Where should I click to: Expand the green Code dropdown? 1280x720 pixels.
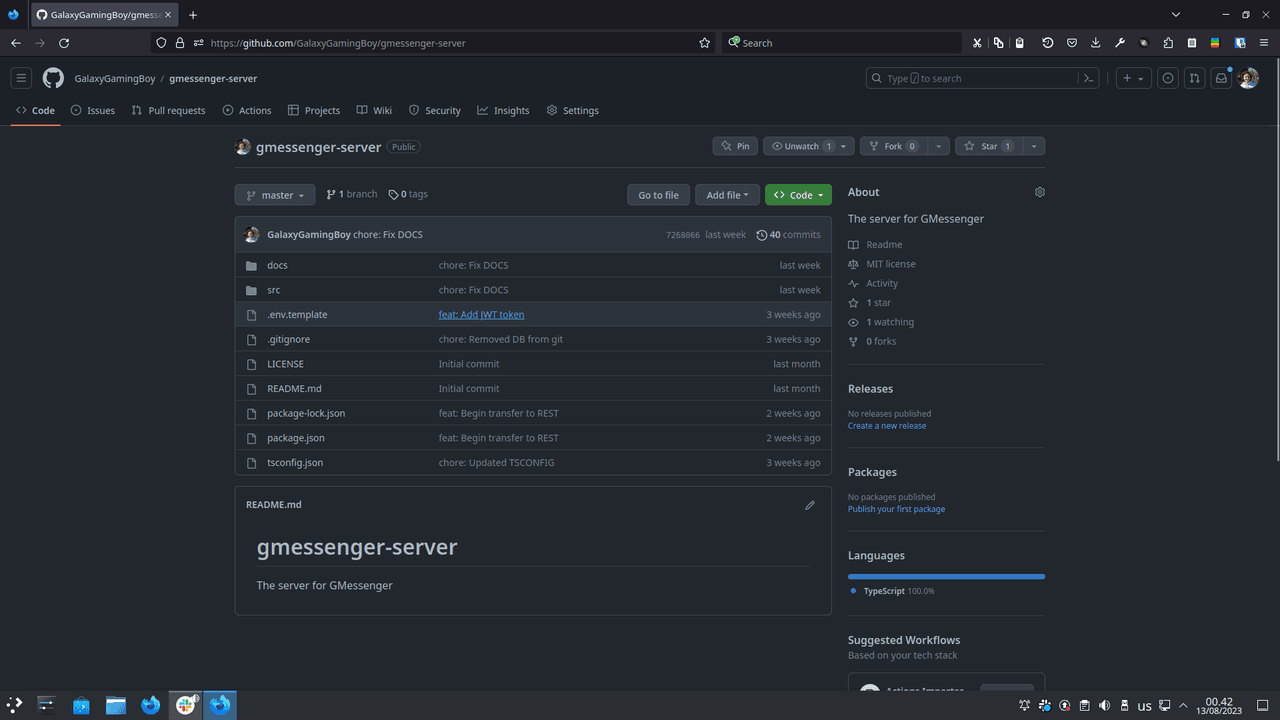click(x=801, y=195)
